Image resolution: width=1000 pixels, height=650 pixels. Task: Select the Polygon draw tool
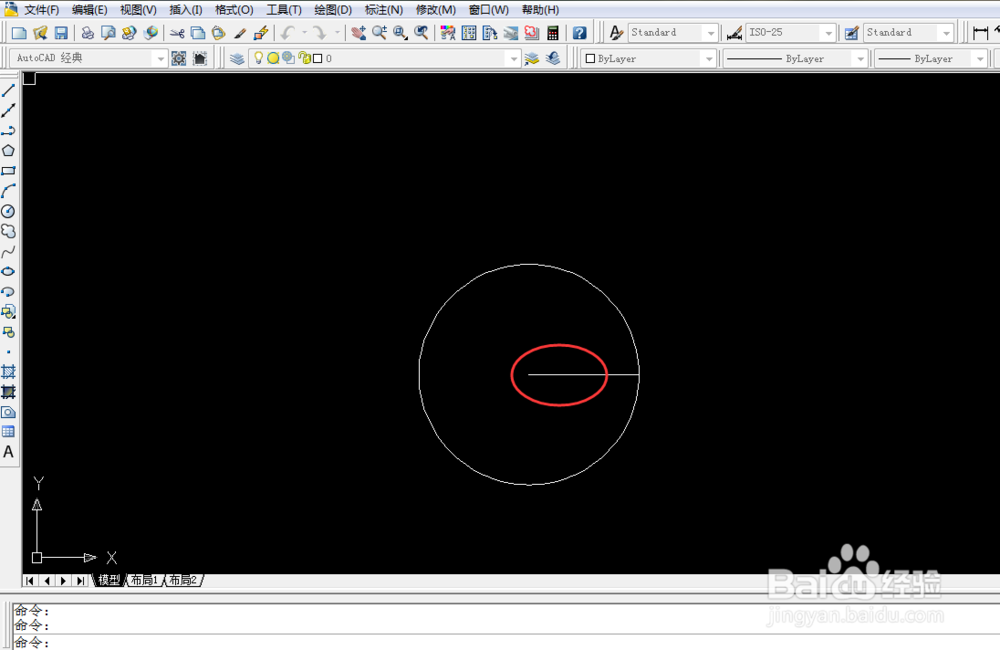click(x=8, y=151)
